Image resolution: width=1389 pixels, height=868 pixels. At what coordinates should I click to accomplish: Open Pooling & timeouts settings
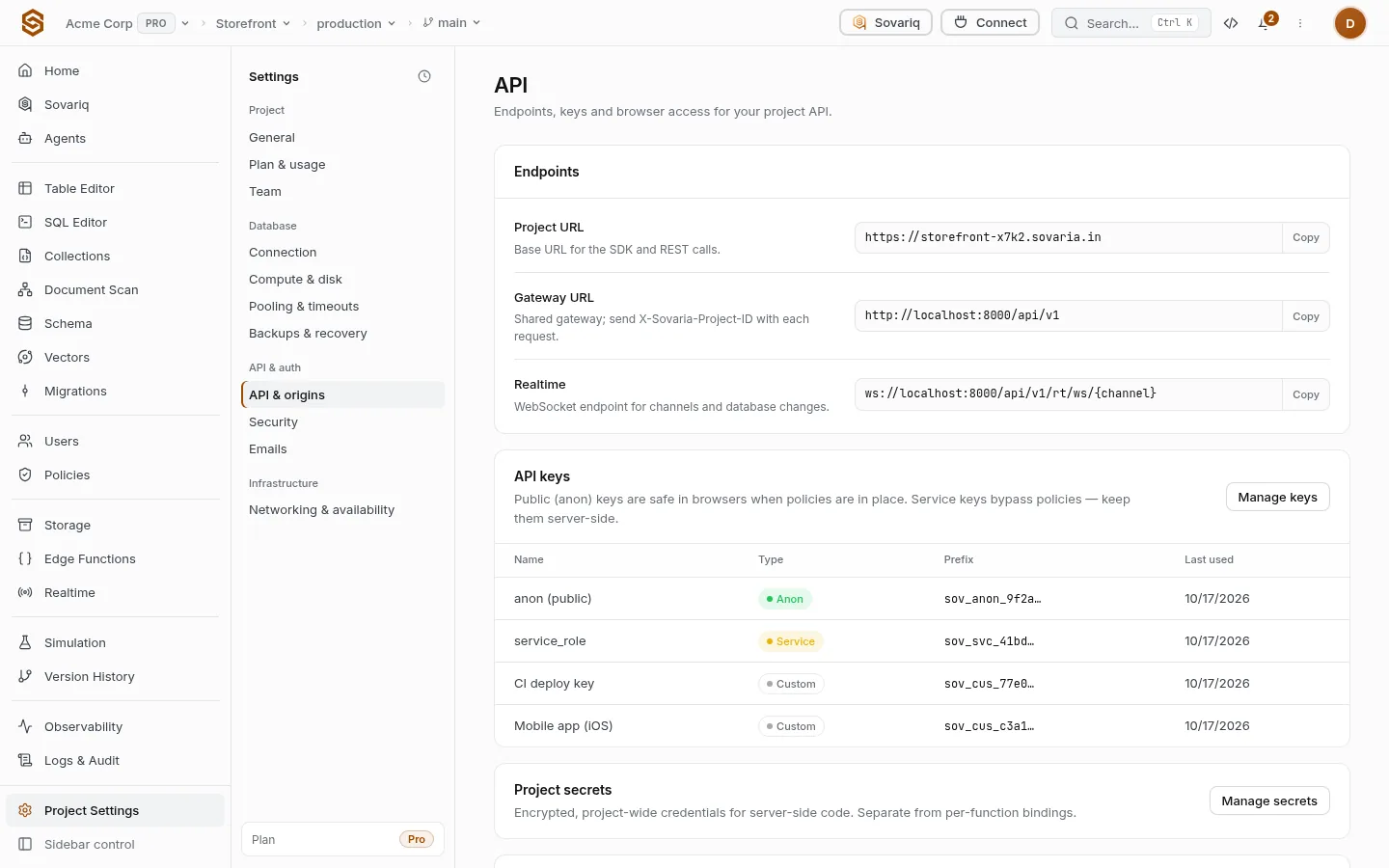coord(342,307)
